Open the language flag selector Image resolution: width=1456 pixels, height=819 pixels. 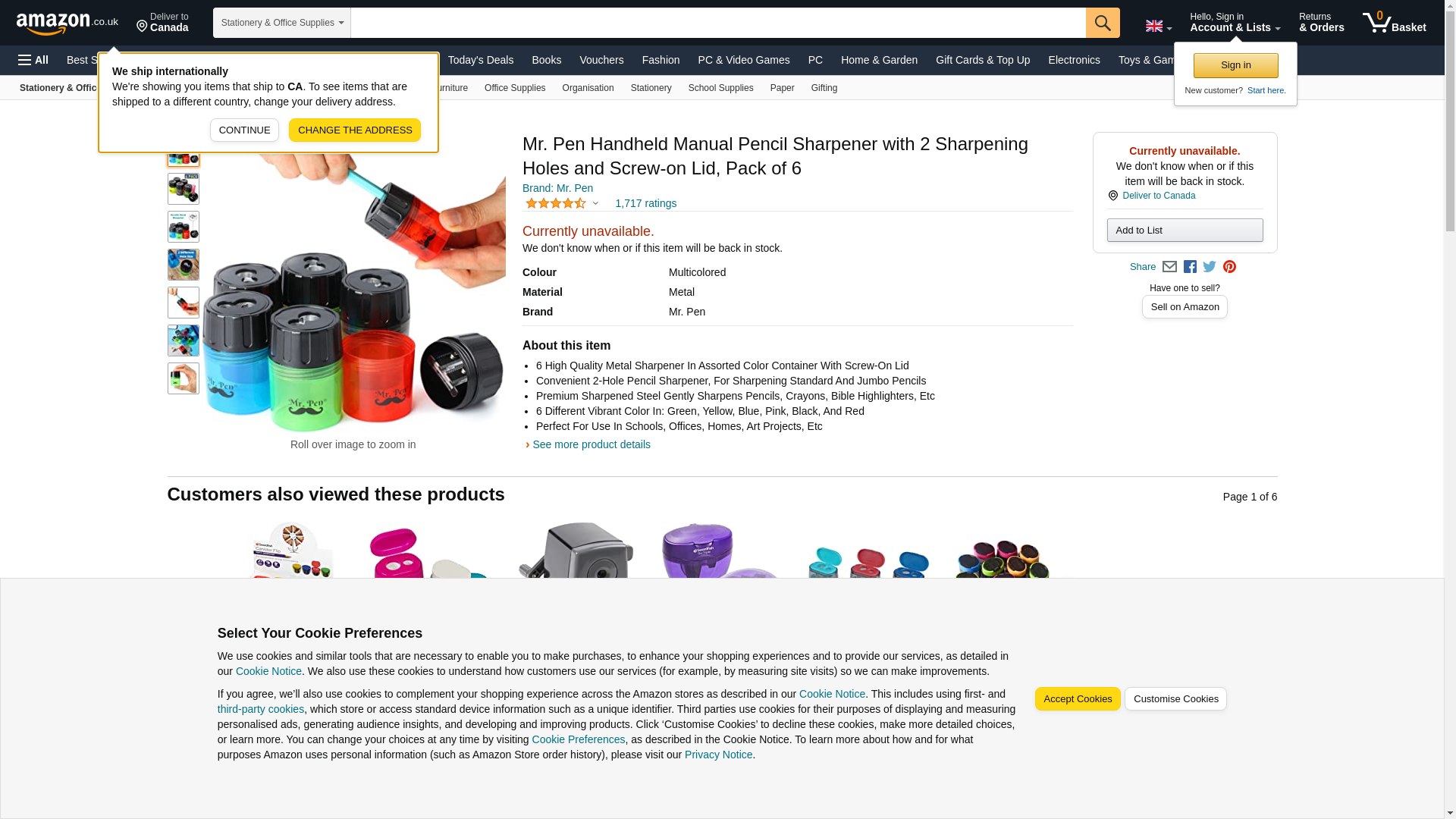point(1158,26)
